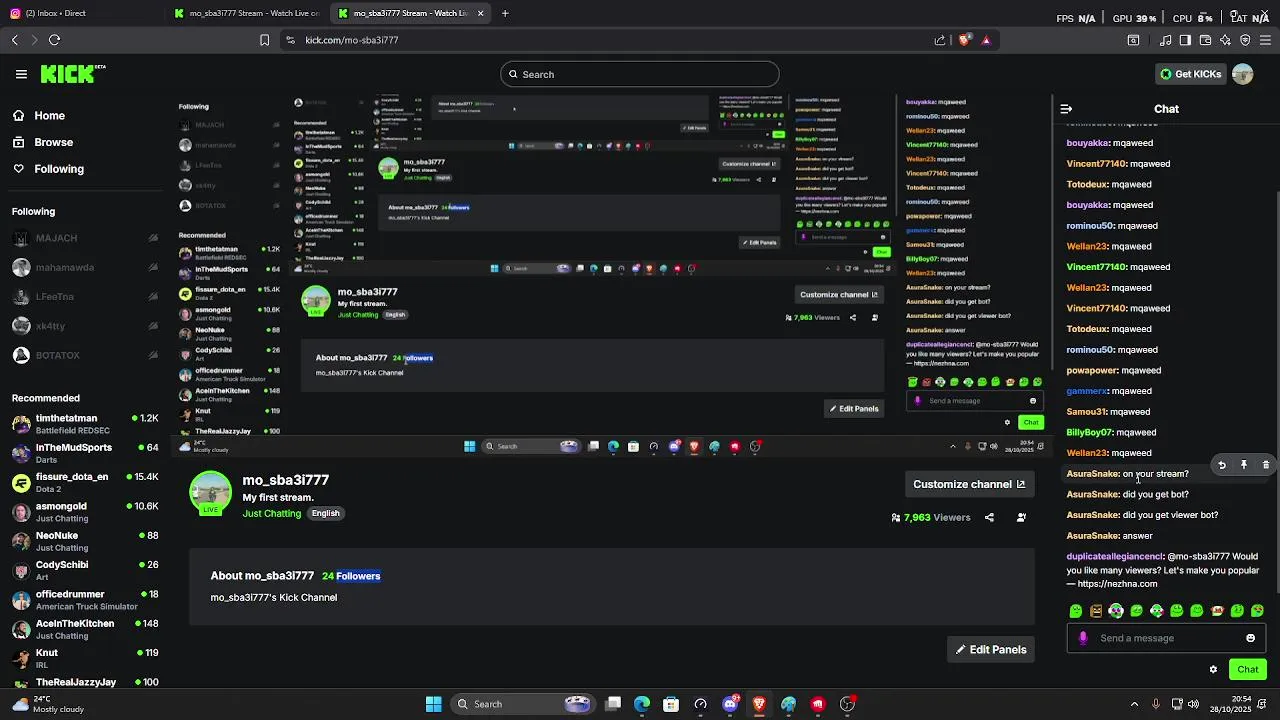Open Windows Start menu

coord(433,704)
